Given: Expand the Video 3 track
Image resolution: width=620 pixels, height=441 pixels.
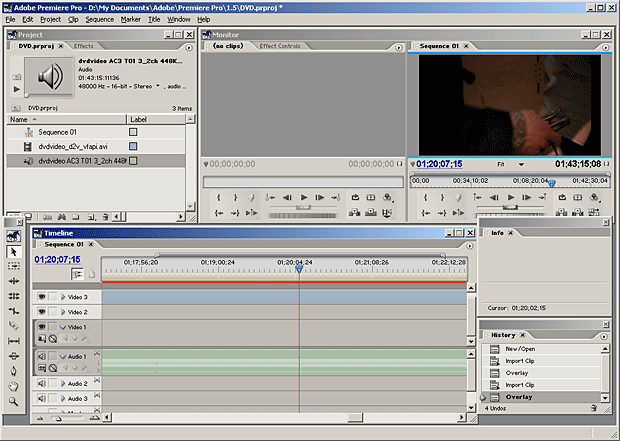Looking at the screenshot, I should pos(62,297).
